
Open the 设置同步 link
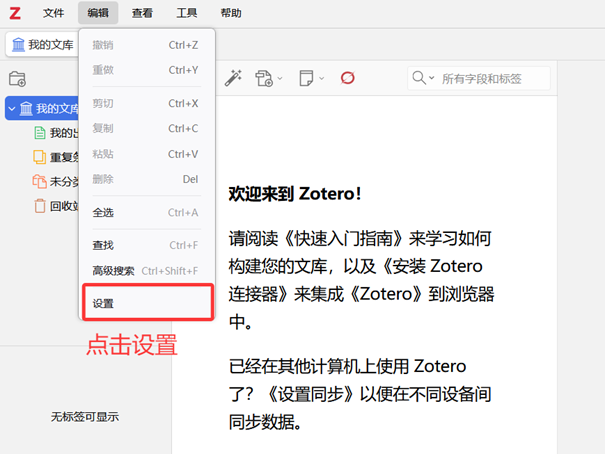click(311, 394)
